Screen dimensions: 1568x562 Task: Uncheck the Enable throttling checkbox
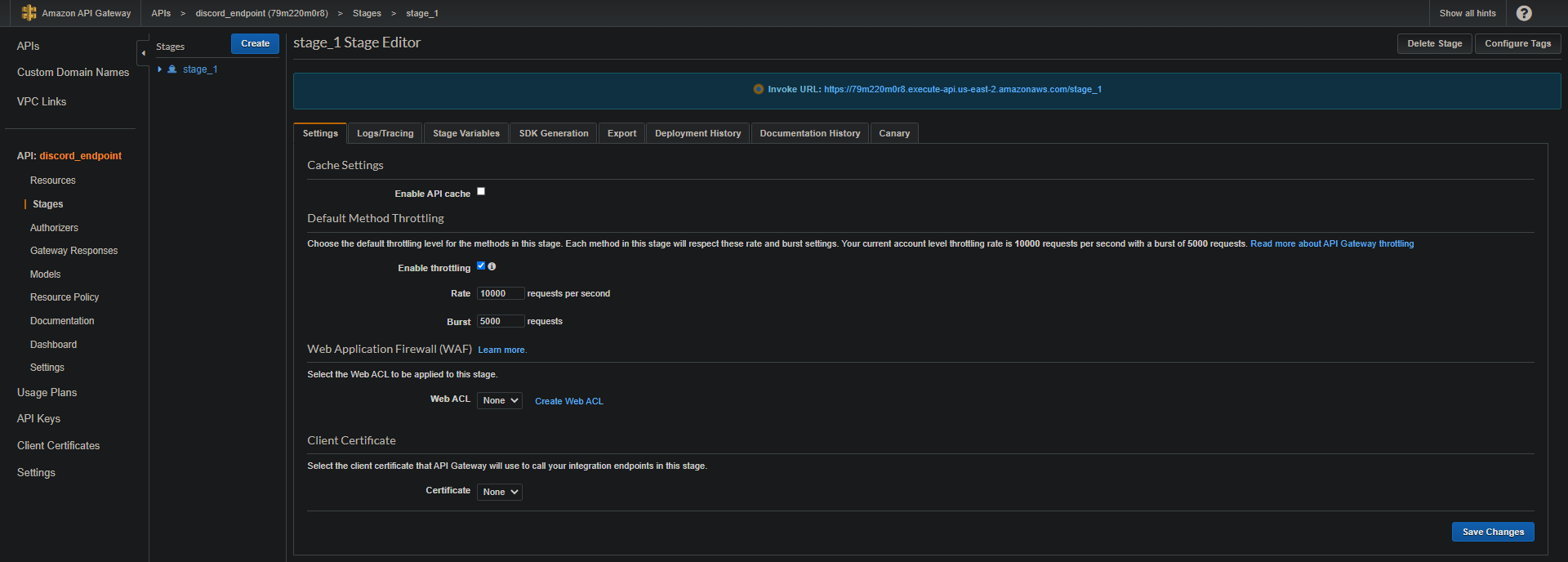(481, 265)
